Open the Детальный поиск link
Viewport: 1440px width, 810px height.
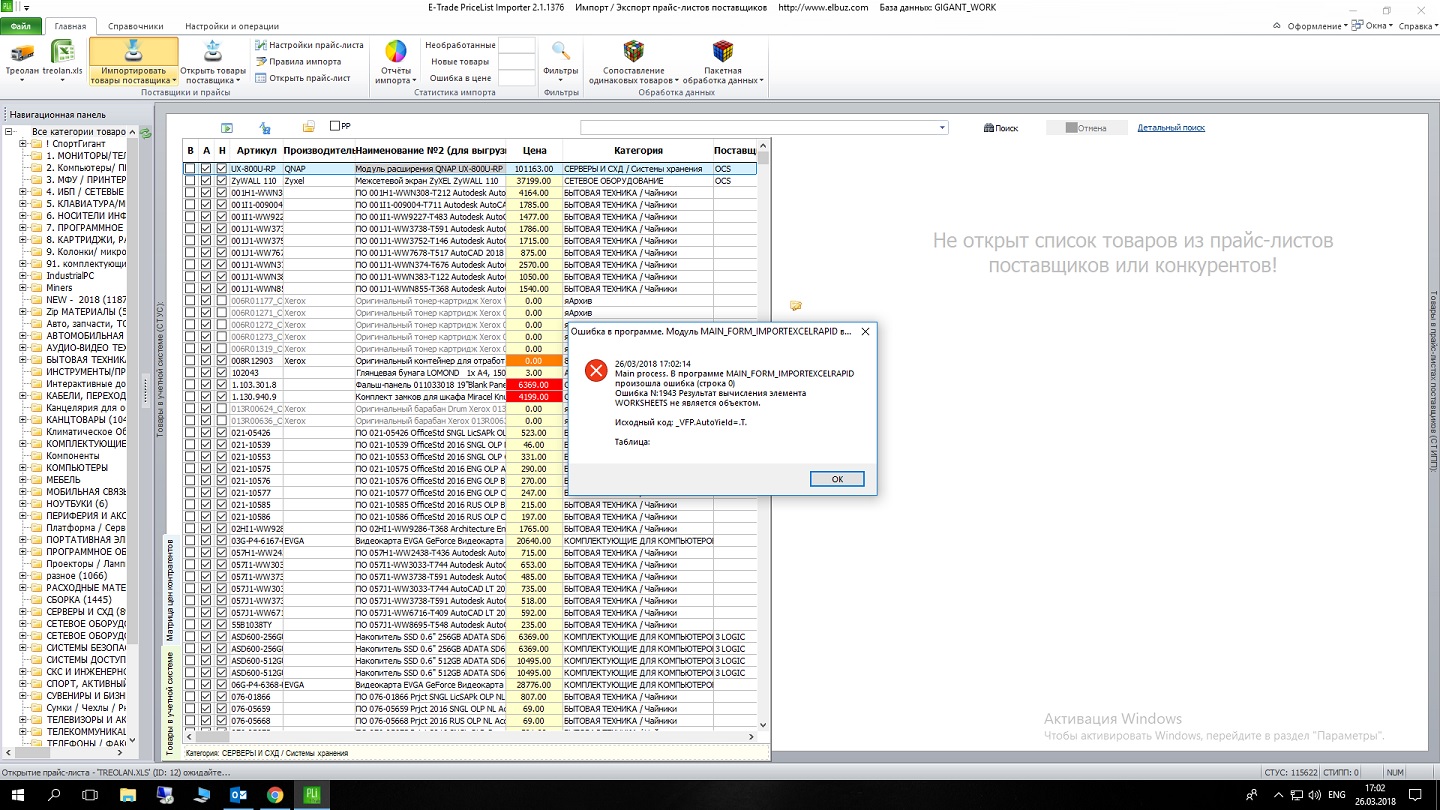pos(1171,128)
